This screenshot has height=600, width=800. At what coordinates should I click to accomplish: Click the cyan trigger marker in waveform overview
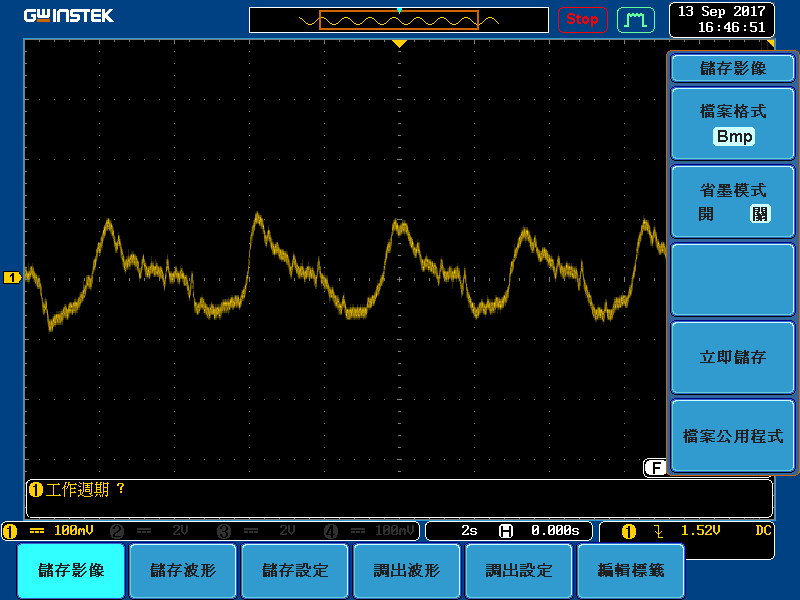[399, 10]
